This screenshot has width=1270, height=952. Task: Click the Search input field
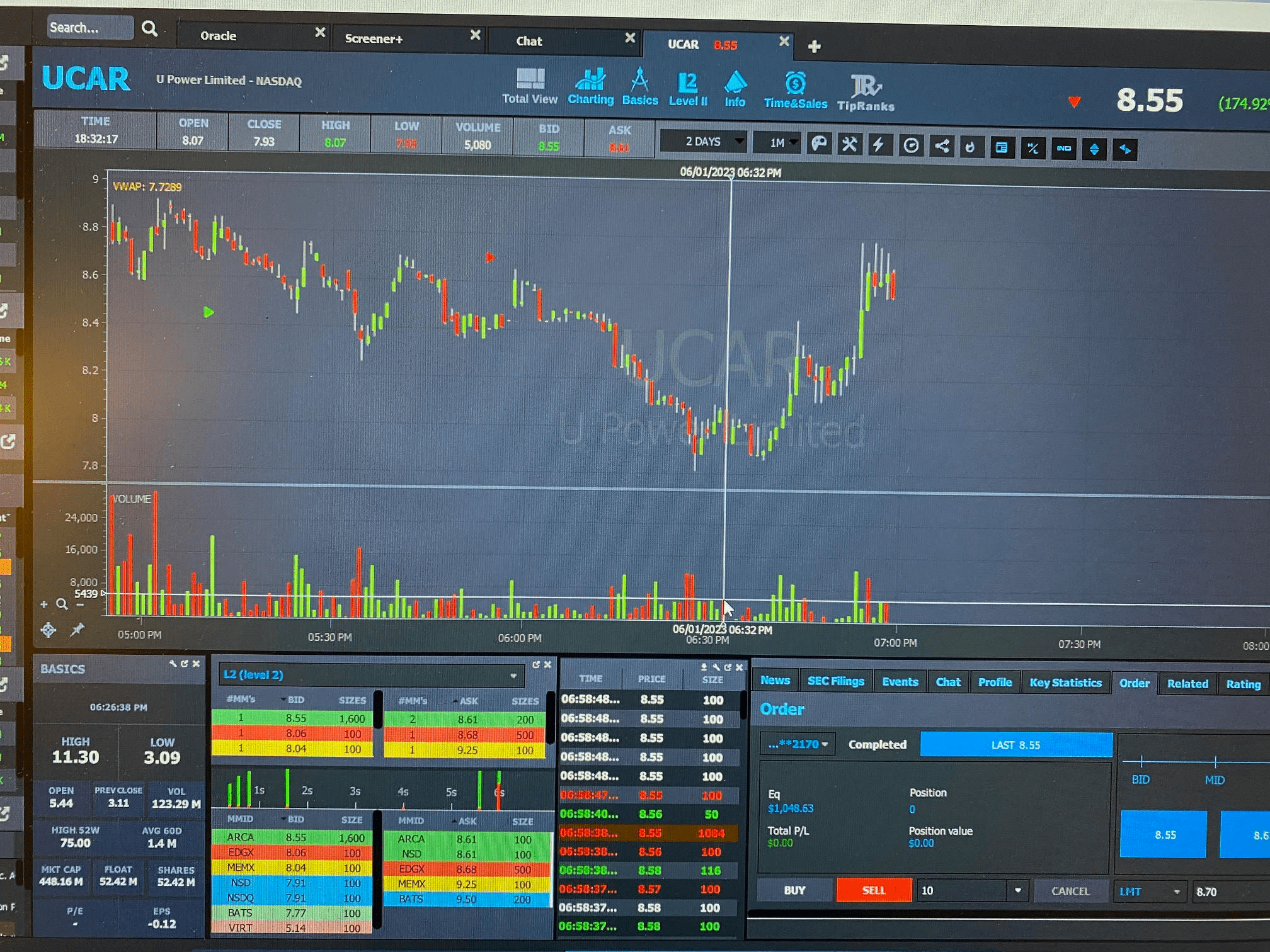click(x=89, y=28)
